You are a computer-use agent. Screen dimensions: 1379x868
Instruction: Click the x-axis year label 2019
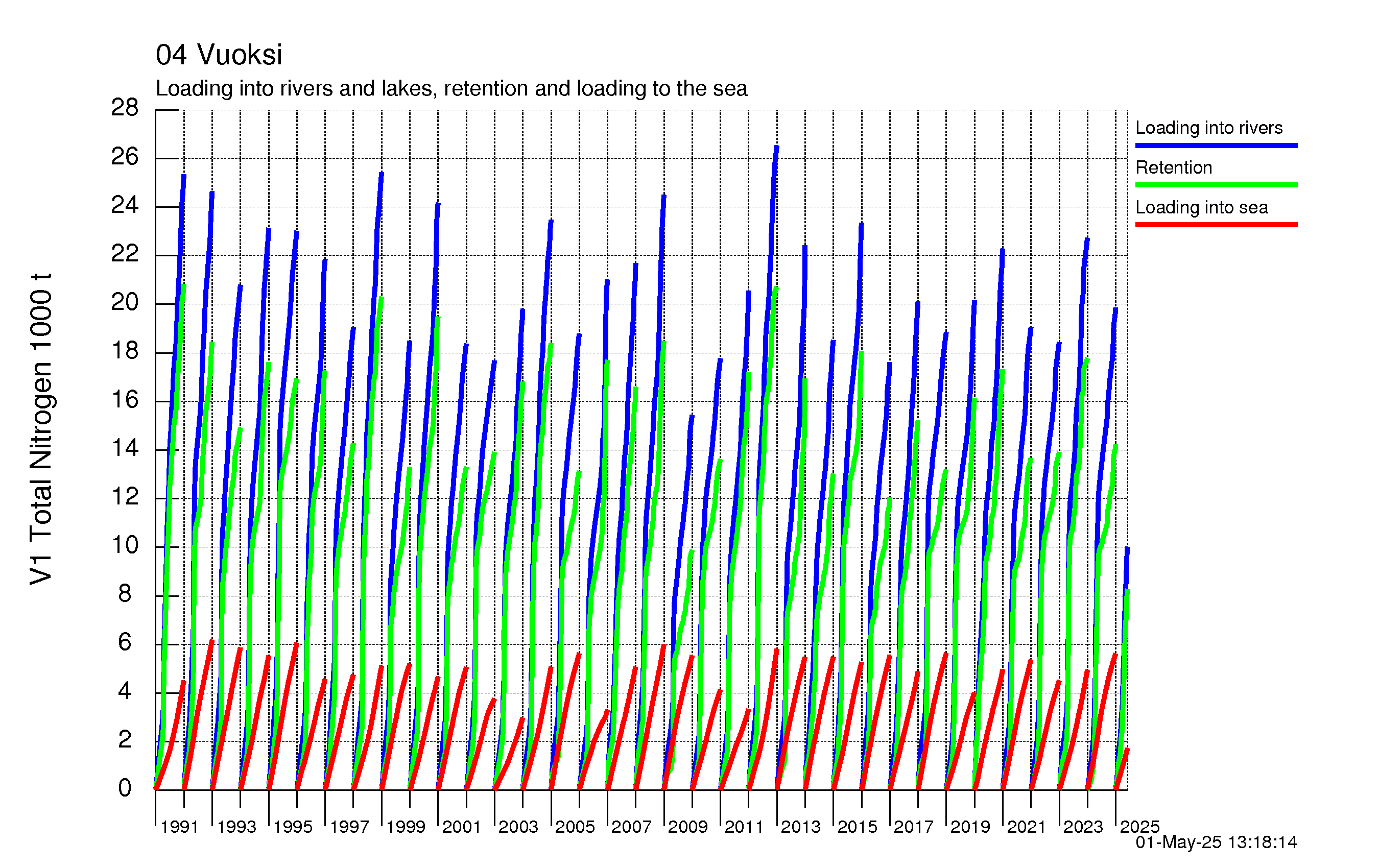click(x=970, y=827)
